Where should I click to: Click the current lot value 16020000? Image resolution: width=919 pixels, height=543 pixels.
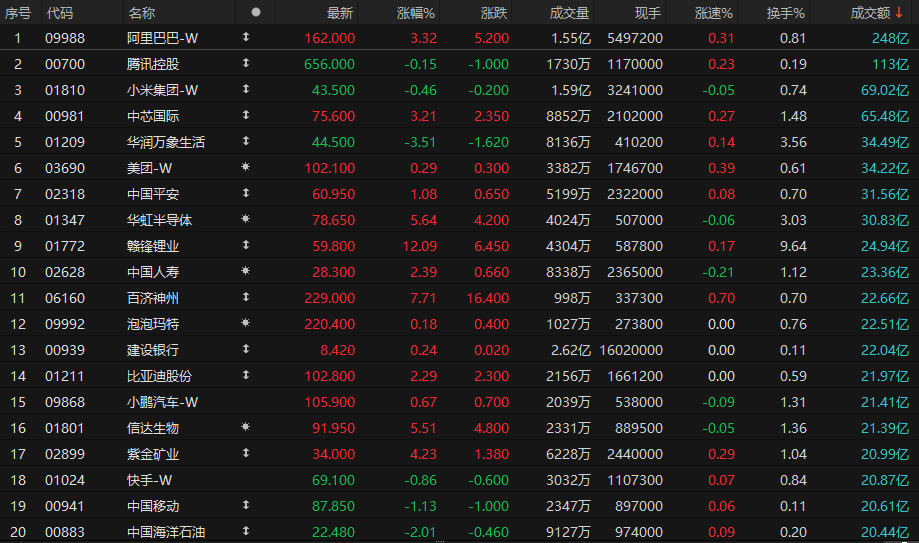(631, 350)
